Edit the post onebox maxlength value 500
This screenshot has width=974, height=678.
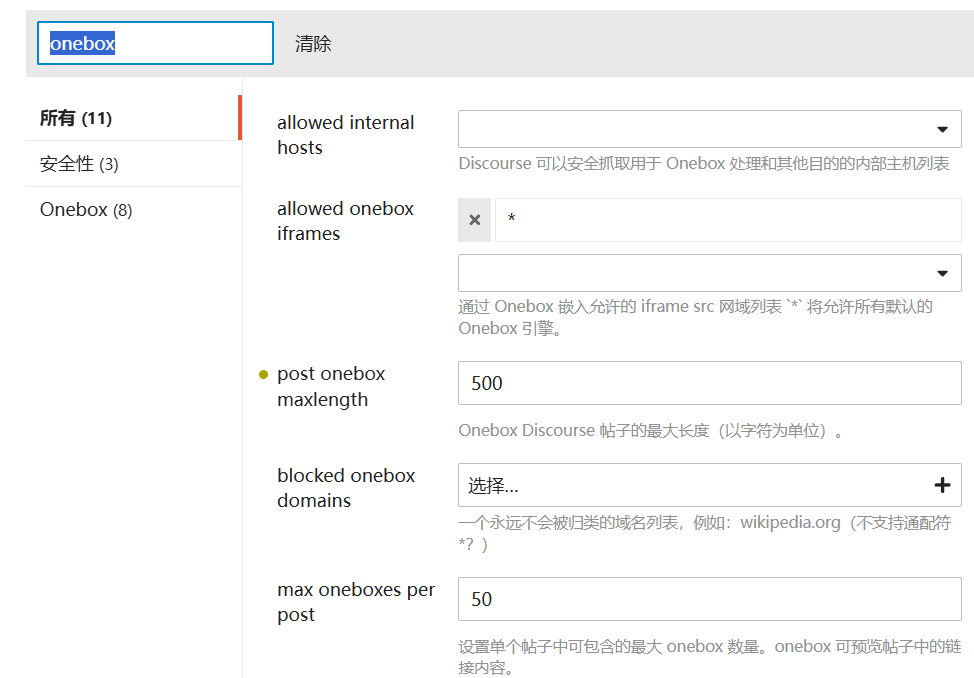coord(709,384)
